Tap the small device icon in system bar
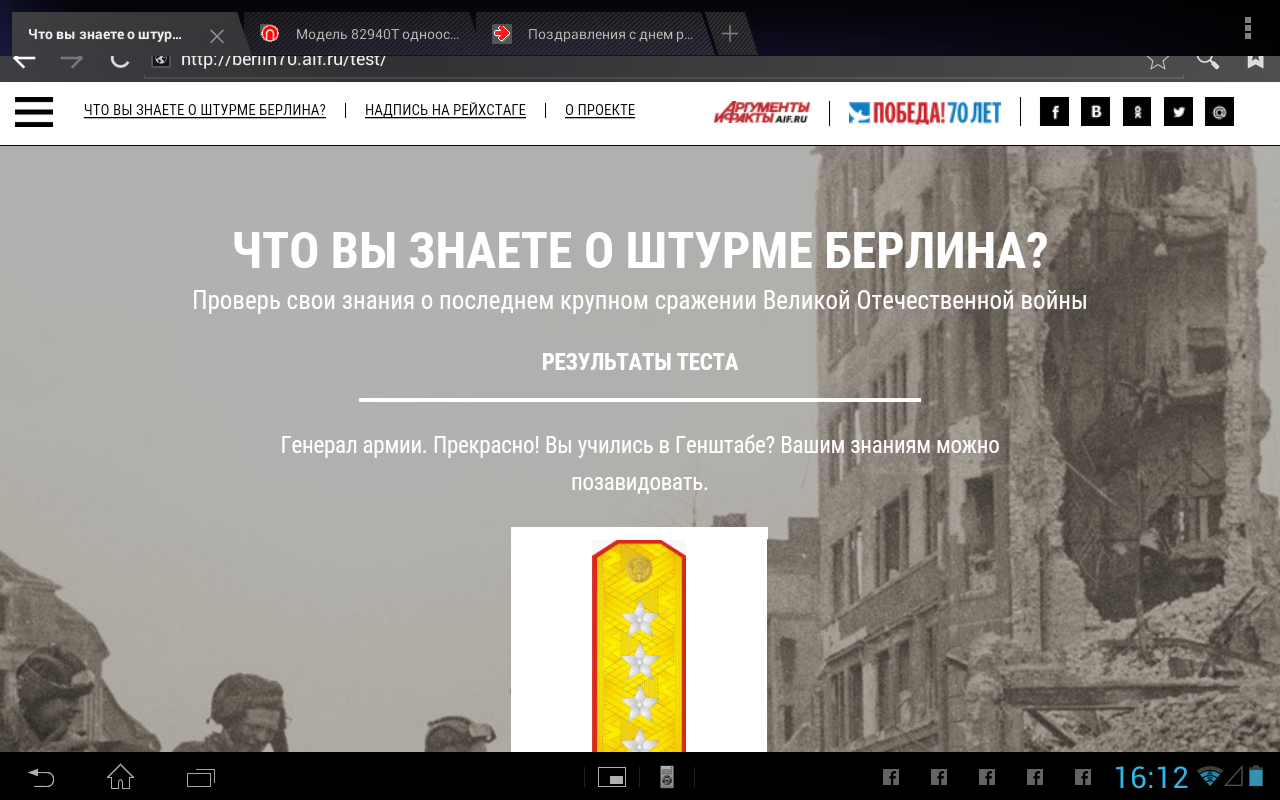The height and width of the screenshot is (800, 1280). [667, 777]
